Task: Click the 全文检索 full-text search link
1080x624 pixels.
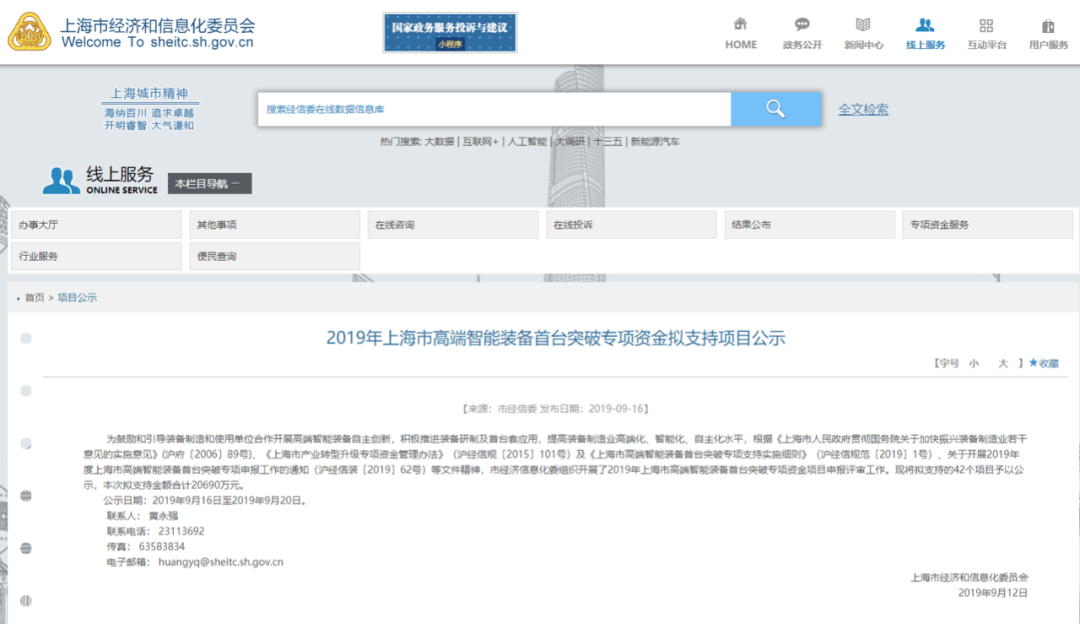Action: [x=863, y=110]
